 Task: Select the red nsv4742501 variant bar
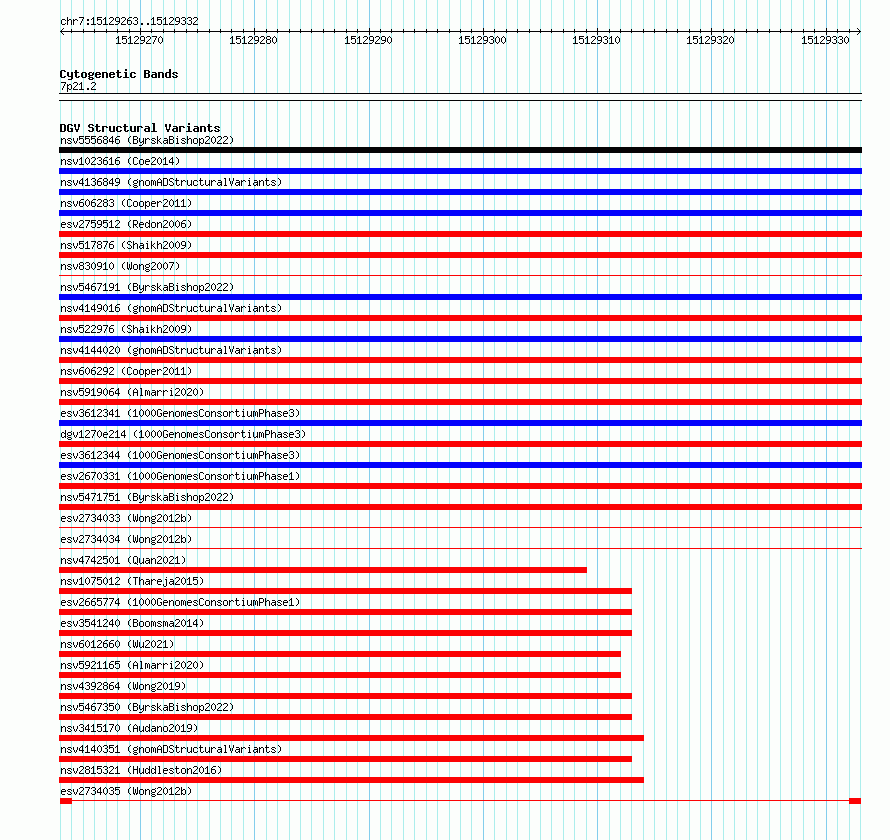pyautogui.click(x=323, y=570)
